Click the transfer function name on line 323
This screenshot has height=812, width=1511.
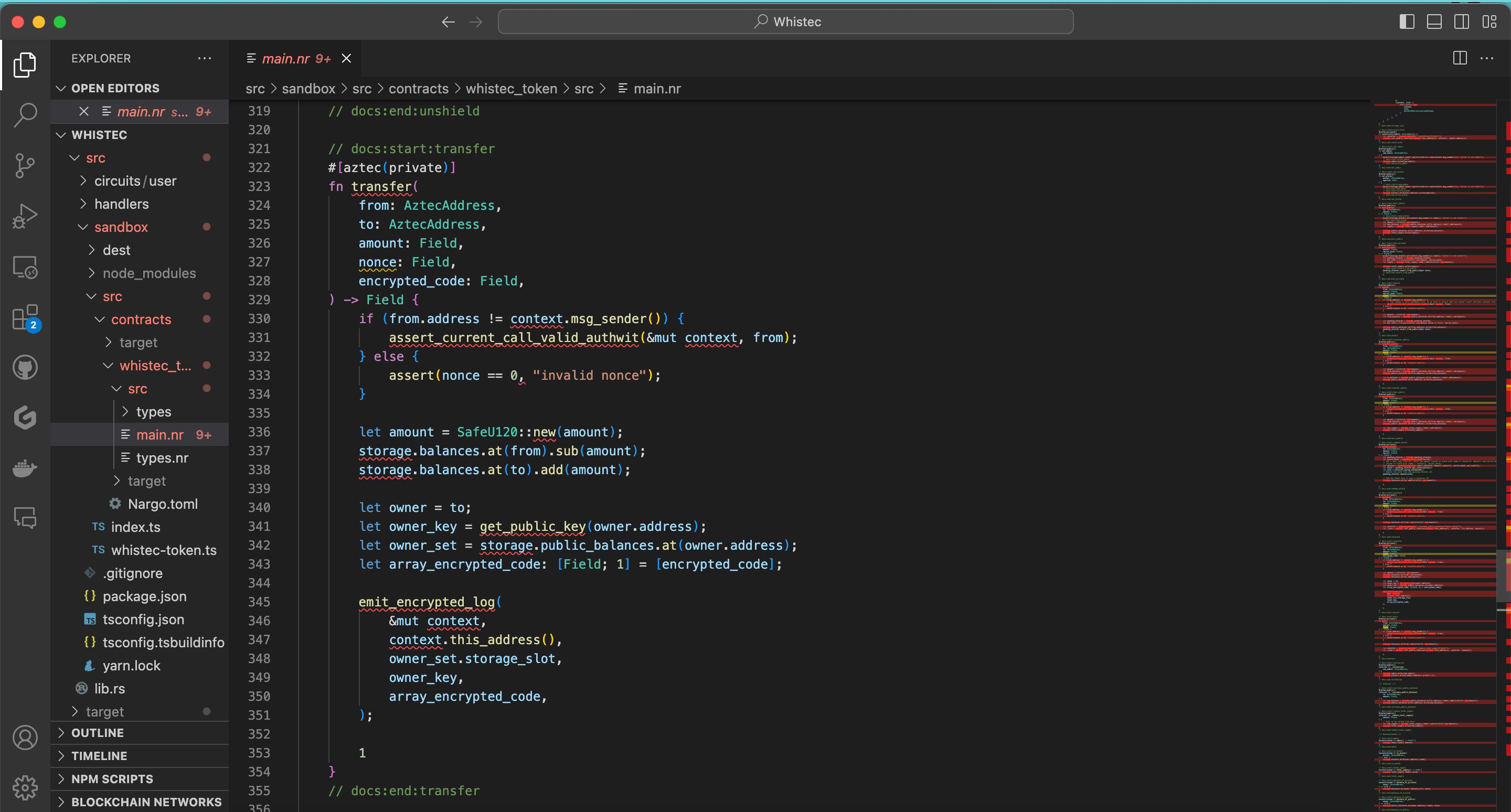381,186
